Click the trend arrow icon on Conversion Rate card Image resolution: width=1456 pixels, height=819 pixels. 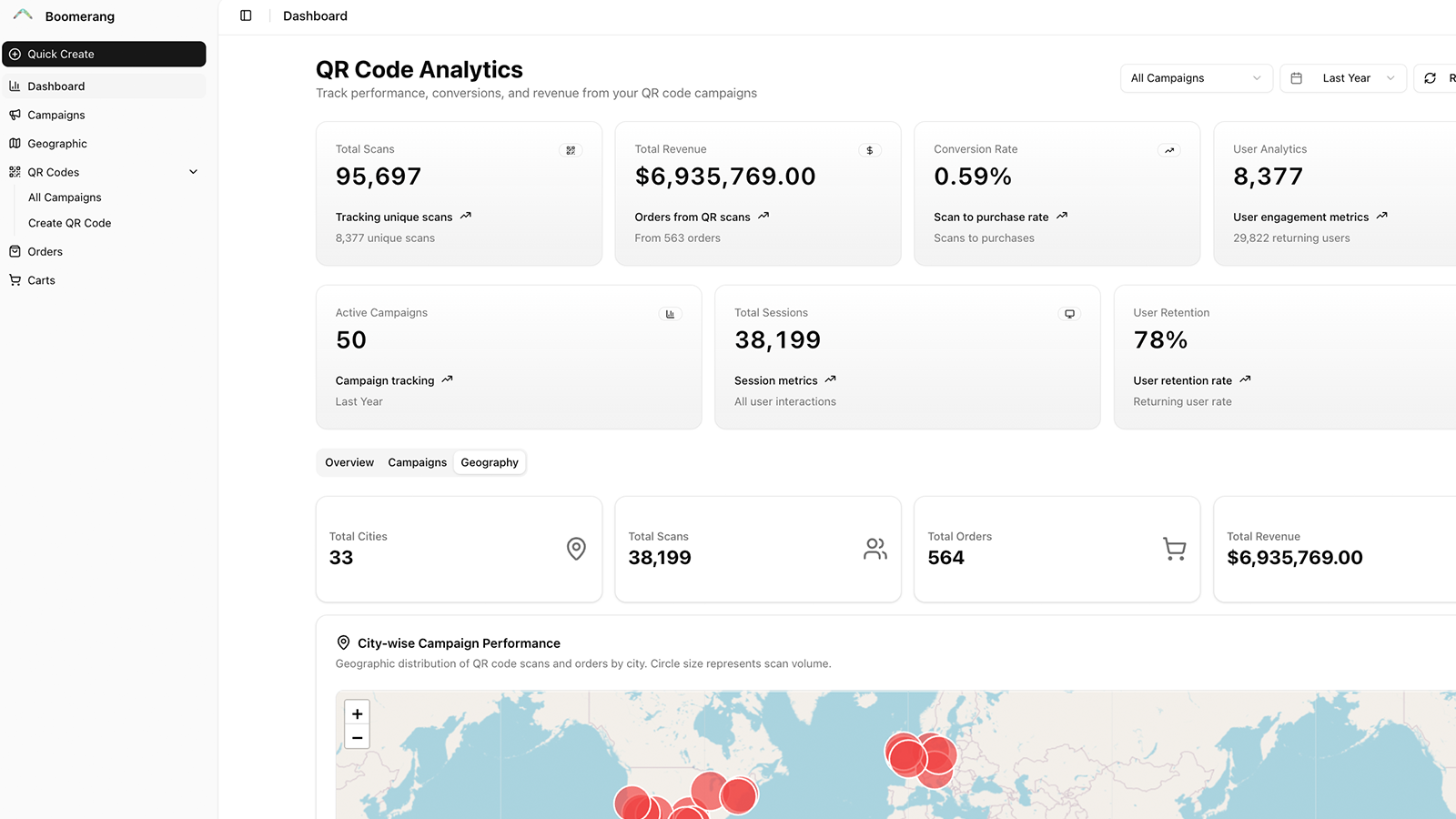(x=1168, y=150)
